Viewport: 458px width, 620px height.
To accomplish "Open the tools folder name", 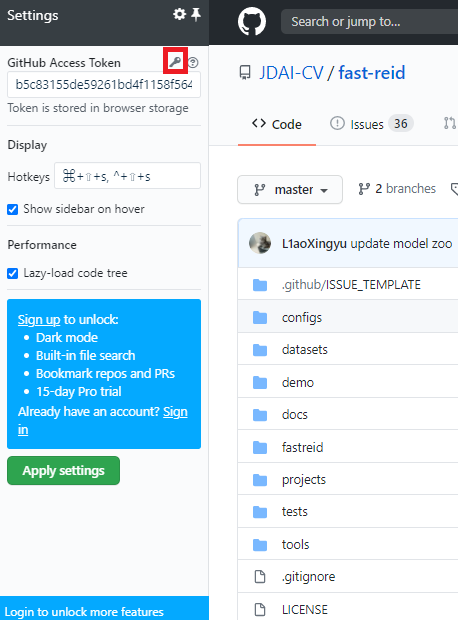I will (295, 545).
